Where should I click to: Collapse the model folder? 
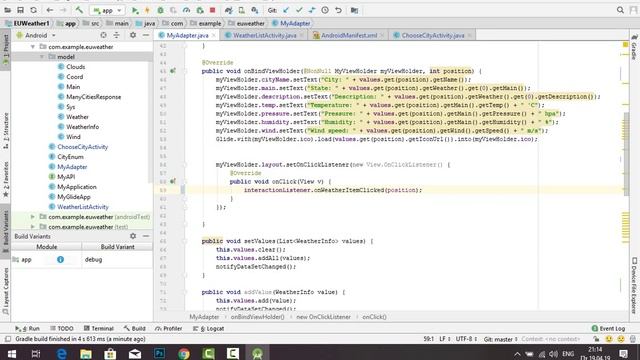42,57
